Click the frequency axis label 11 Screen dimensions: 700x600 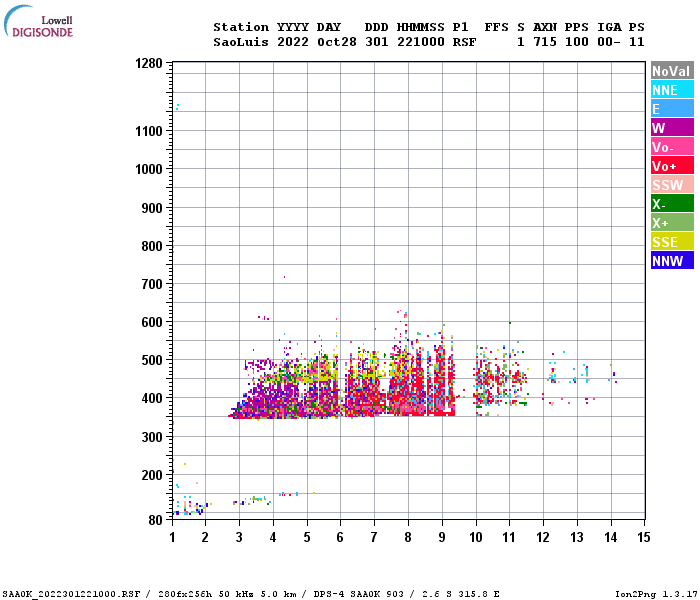click(509, 537)
